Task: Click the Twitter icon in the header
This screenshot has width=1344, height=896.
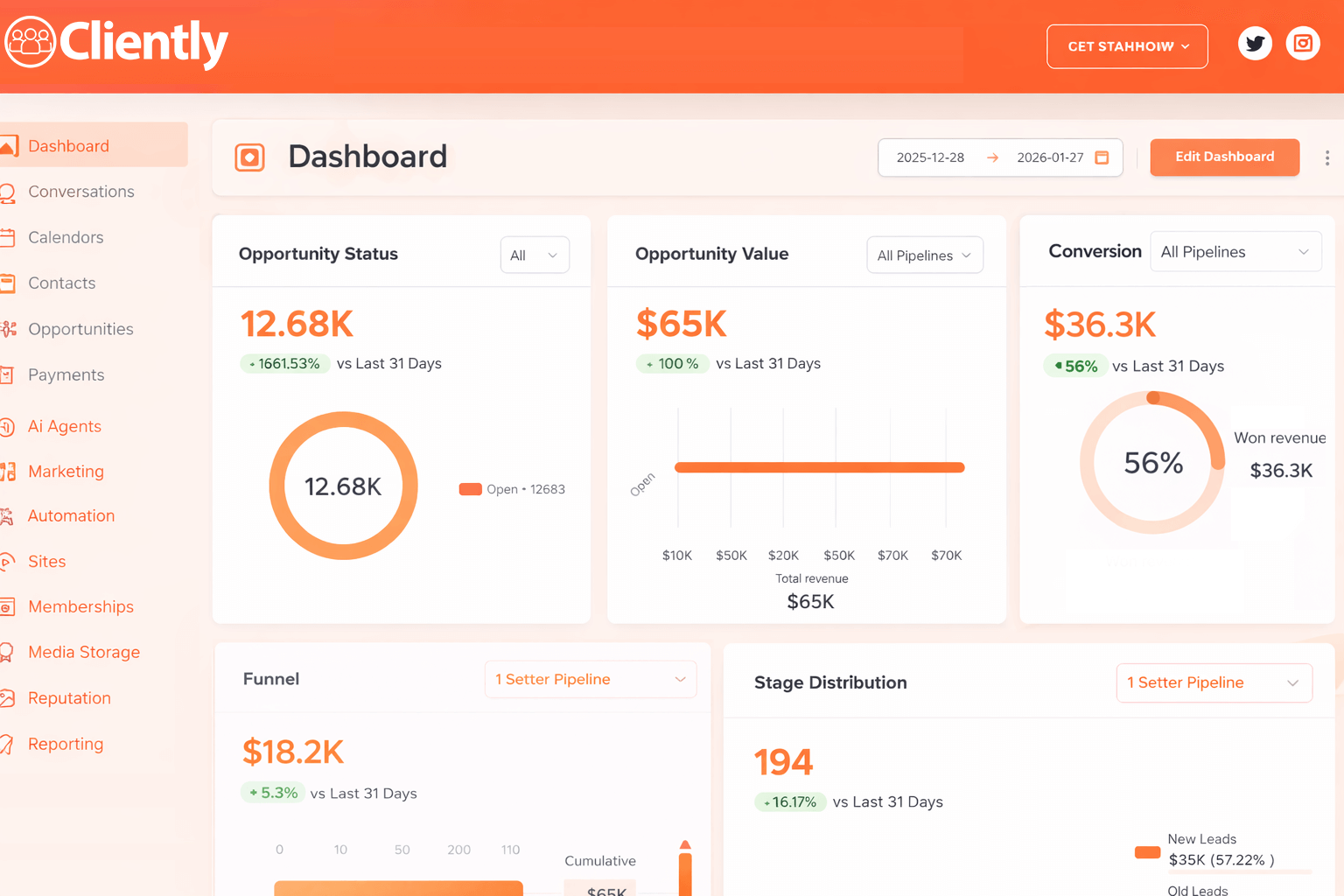Action: pos(1255,43)
